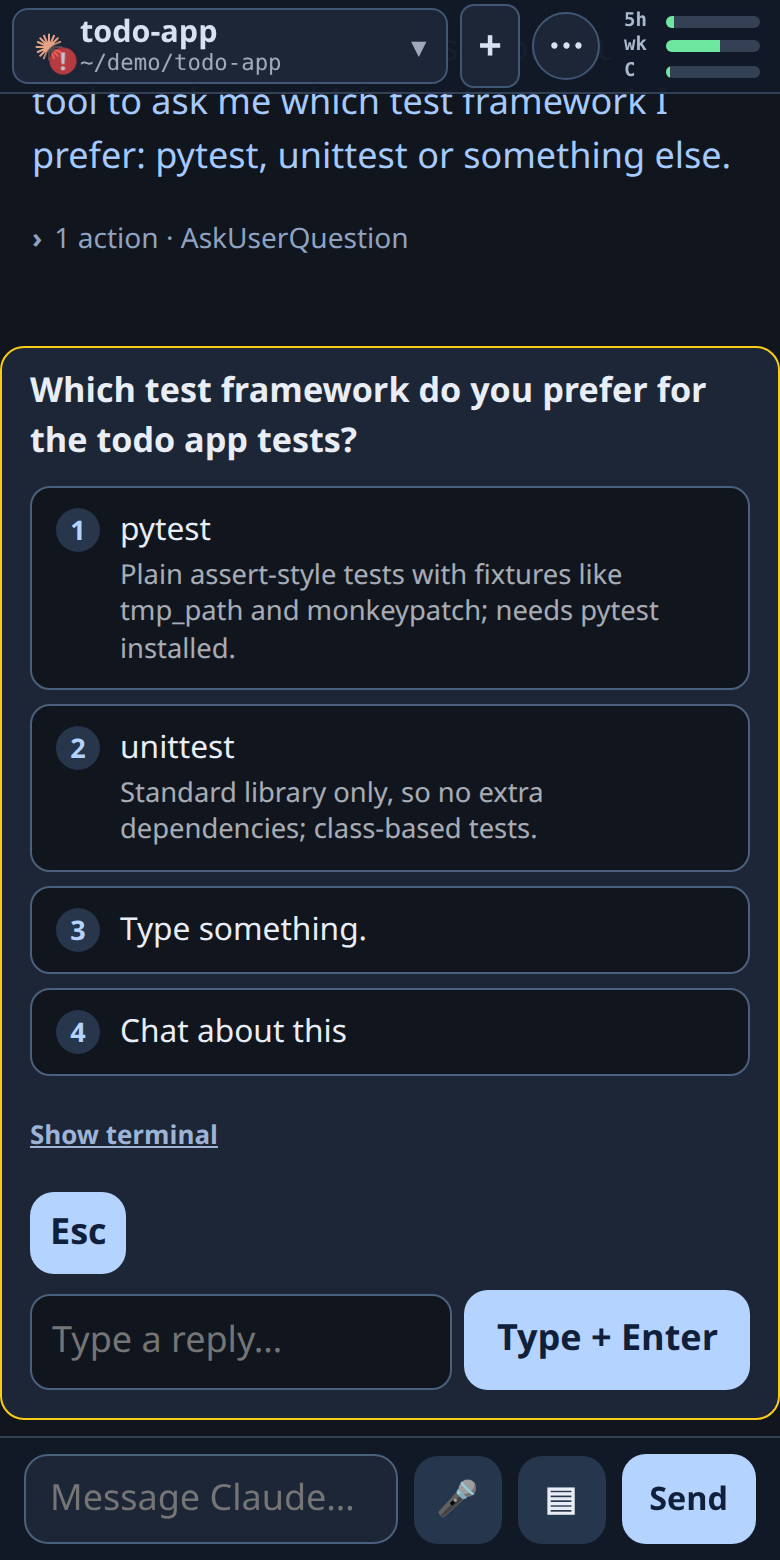Click the Show terminal link

124,1135
